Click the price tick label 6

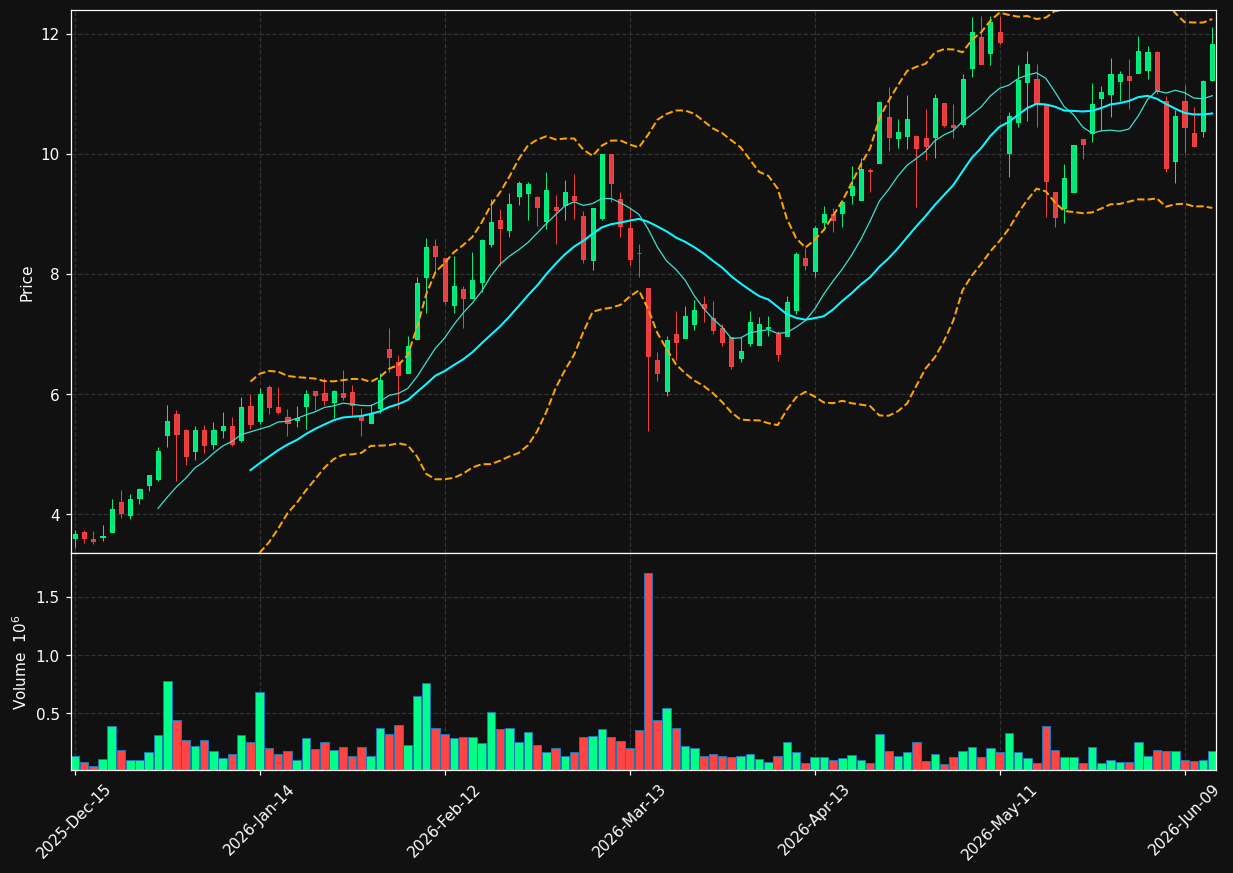tap(56, 395)
